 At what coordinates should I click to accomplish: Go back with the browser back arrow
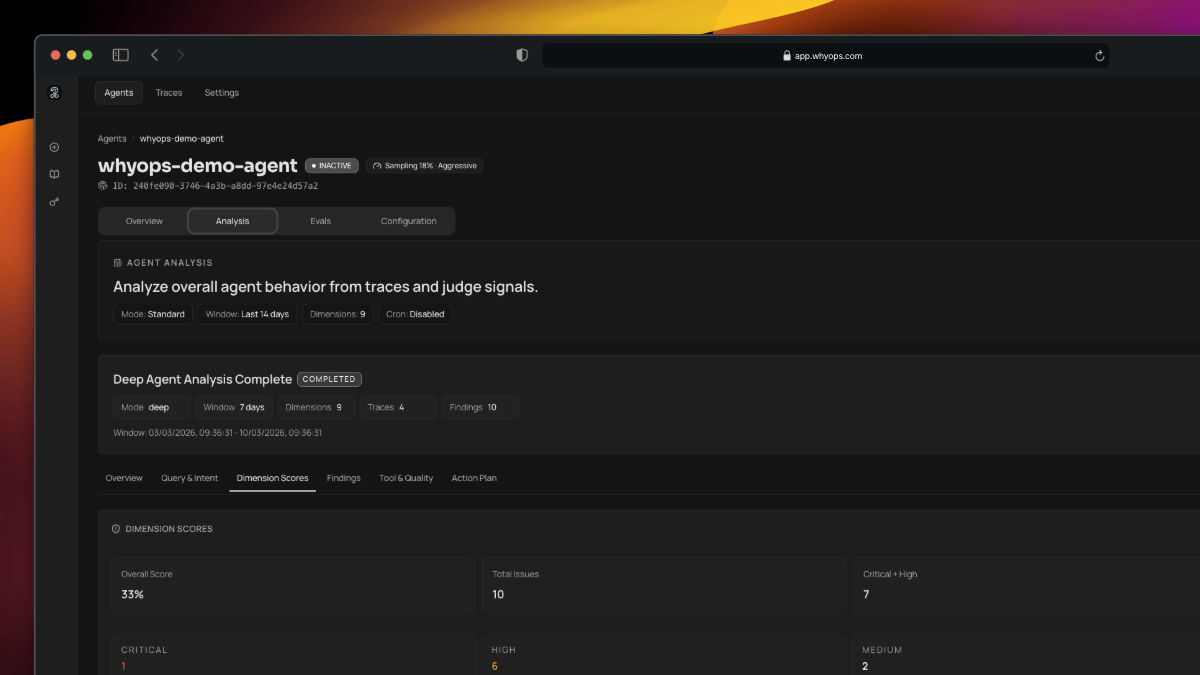[x=154, y=55]
